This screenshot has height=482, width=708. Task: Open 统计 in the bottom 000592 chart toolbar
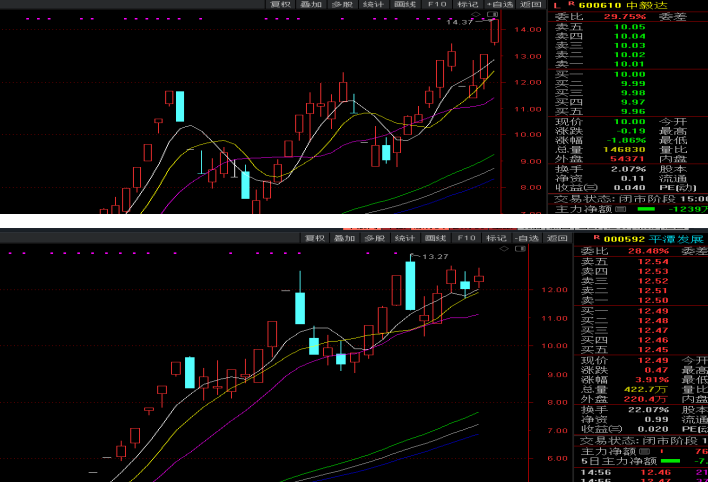tap(405, 238)
